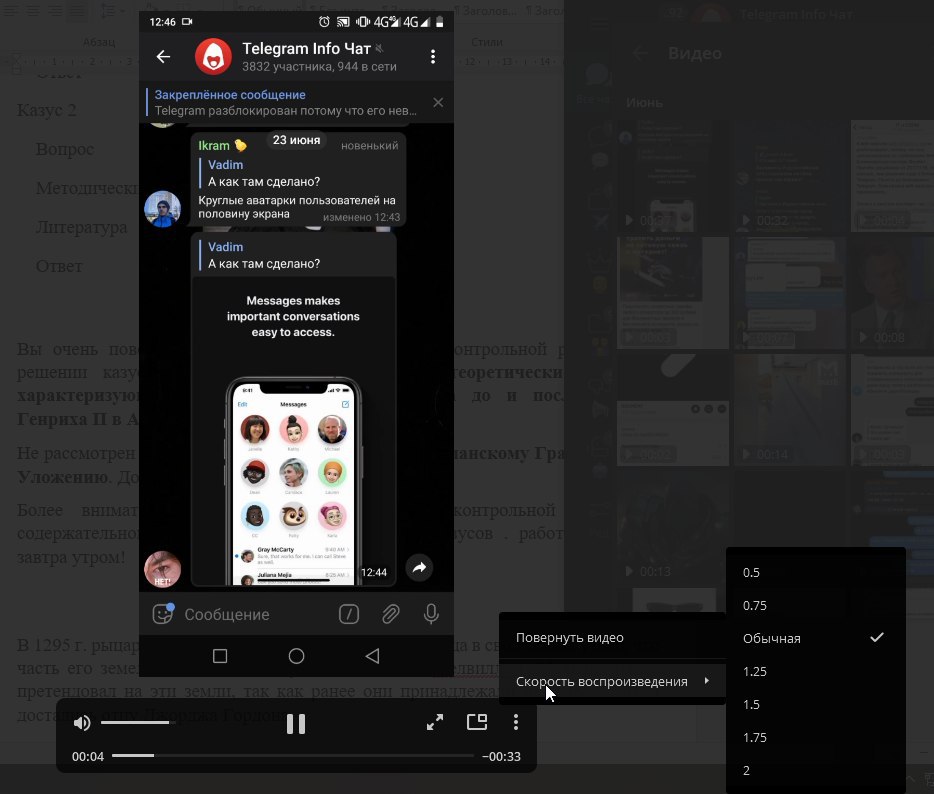Close the pinned message bar
The width and height of the screenshot is (934, 794).
point(438,102)
